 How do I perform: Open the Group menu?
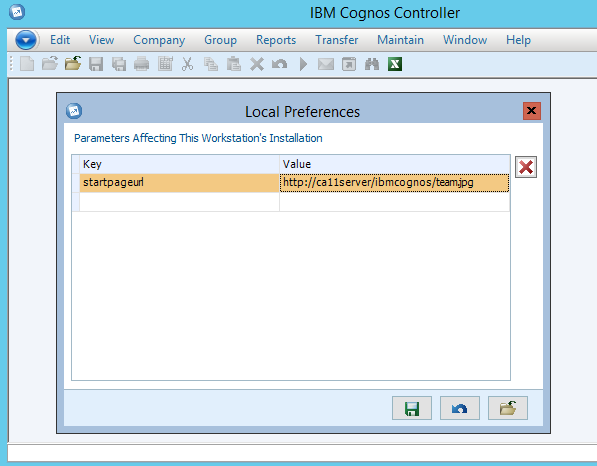point(220,40)
